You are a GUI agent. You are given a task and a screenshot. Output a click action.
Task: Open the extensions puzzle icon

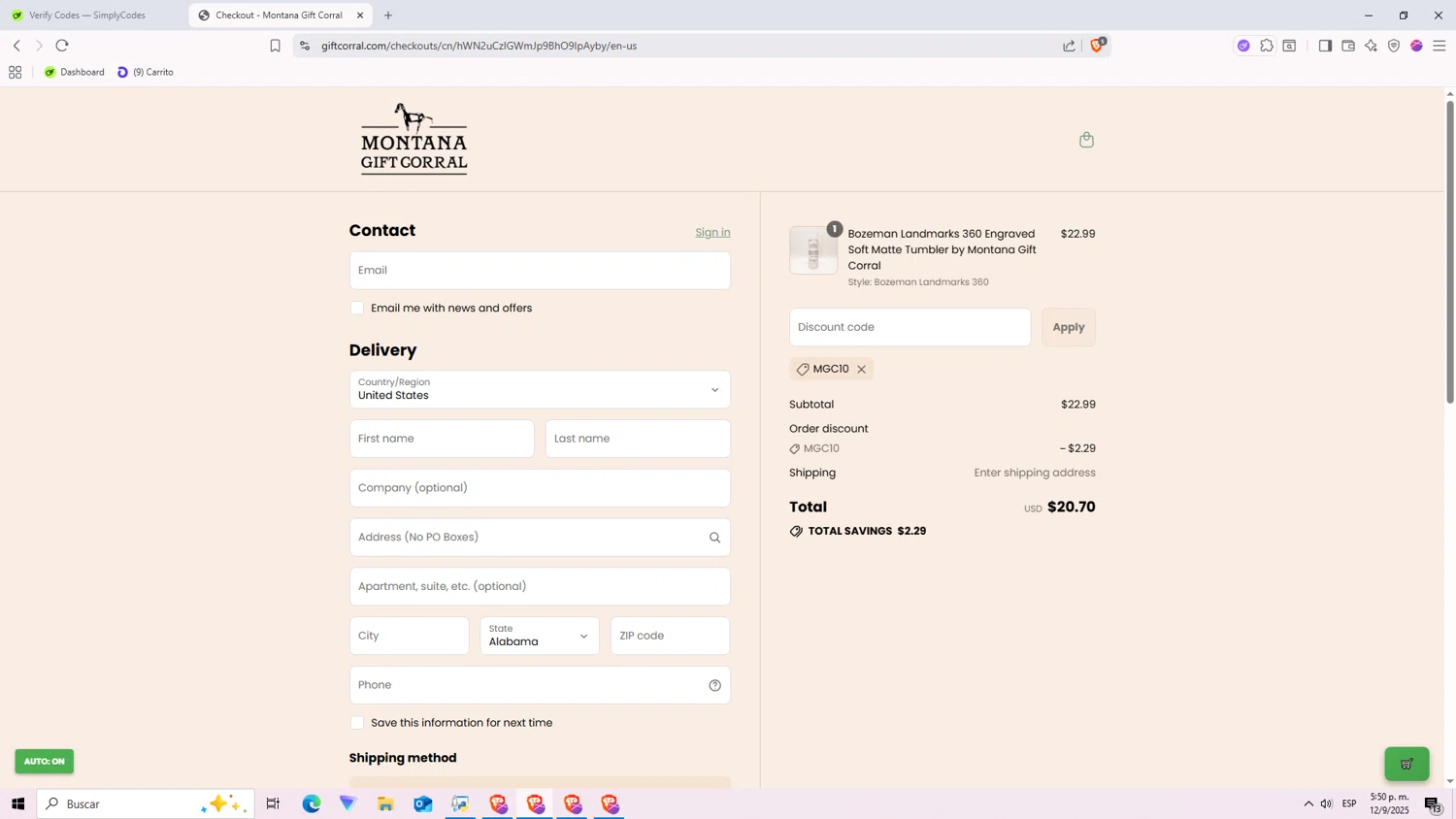[x=1267, y=46]
